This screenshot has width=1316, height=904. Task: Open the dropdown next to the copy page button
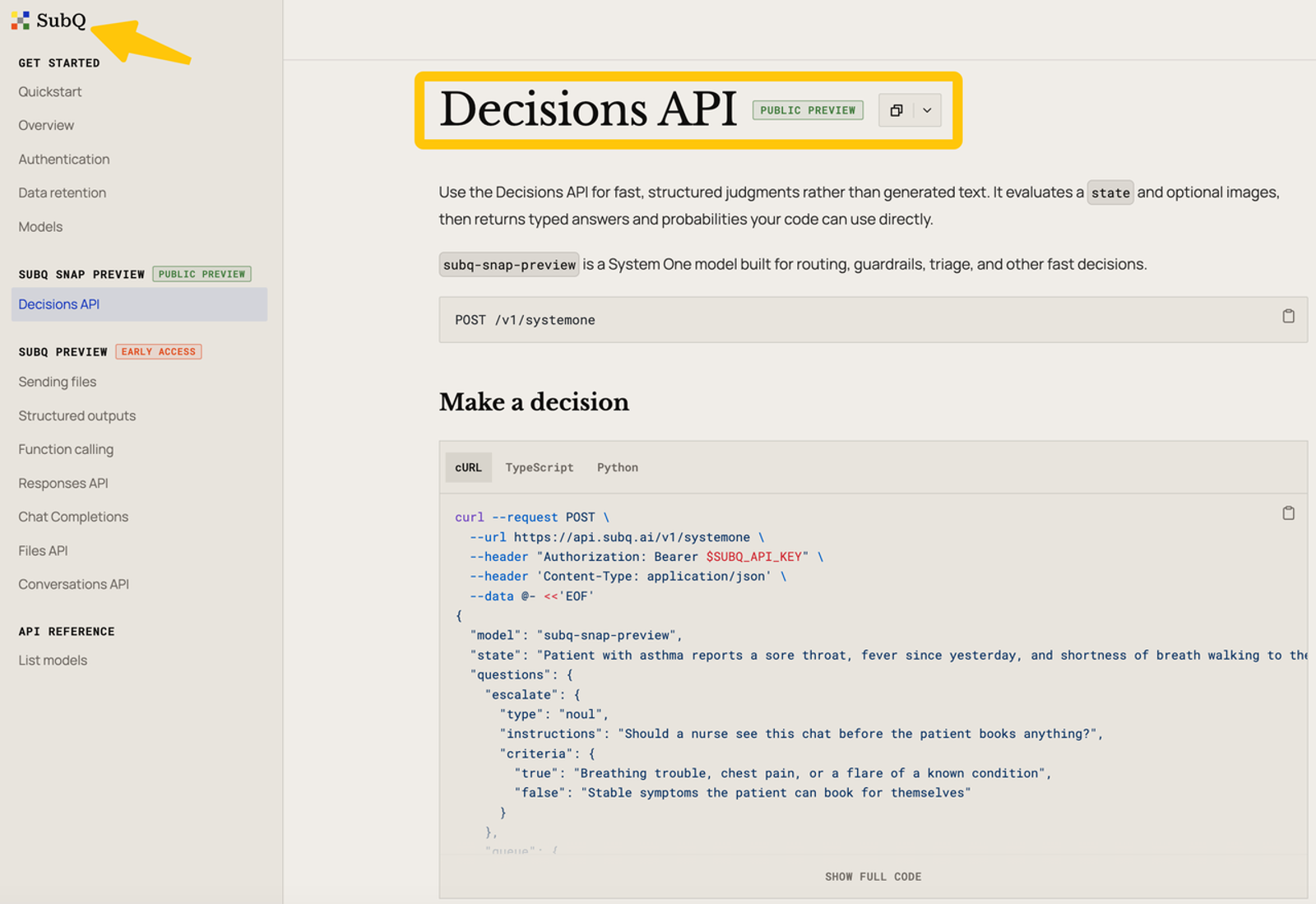pyautogui.click(x=927, y=110)
